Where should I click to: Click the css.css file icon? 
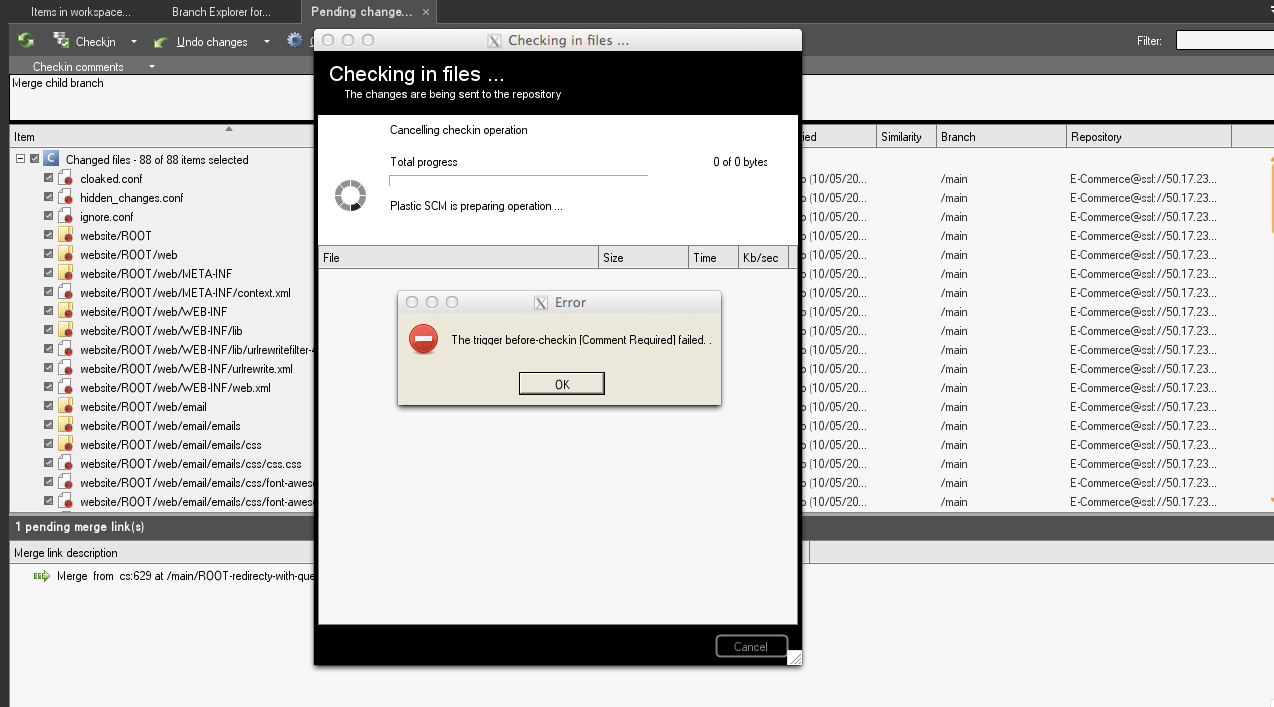click(66, 463)
